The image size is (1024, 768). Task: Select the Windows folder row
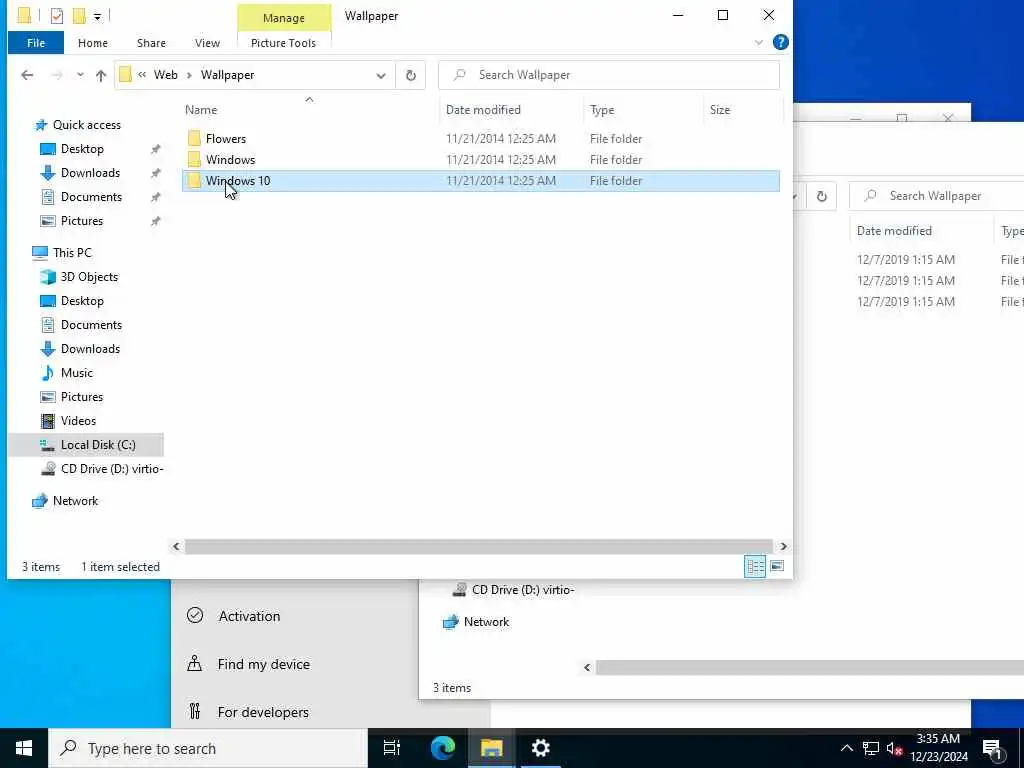480,159
